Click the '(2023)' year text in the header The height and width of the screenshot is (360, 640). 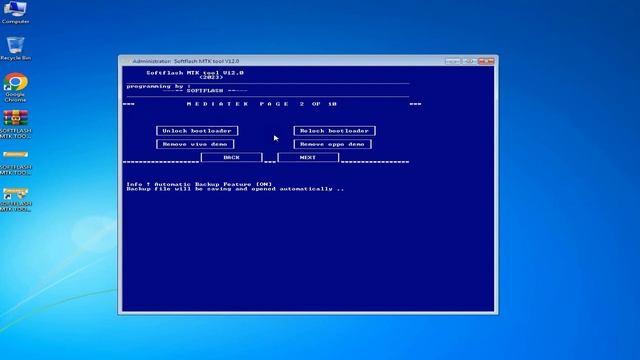[x=211, y=77]
